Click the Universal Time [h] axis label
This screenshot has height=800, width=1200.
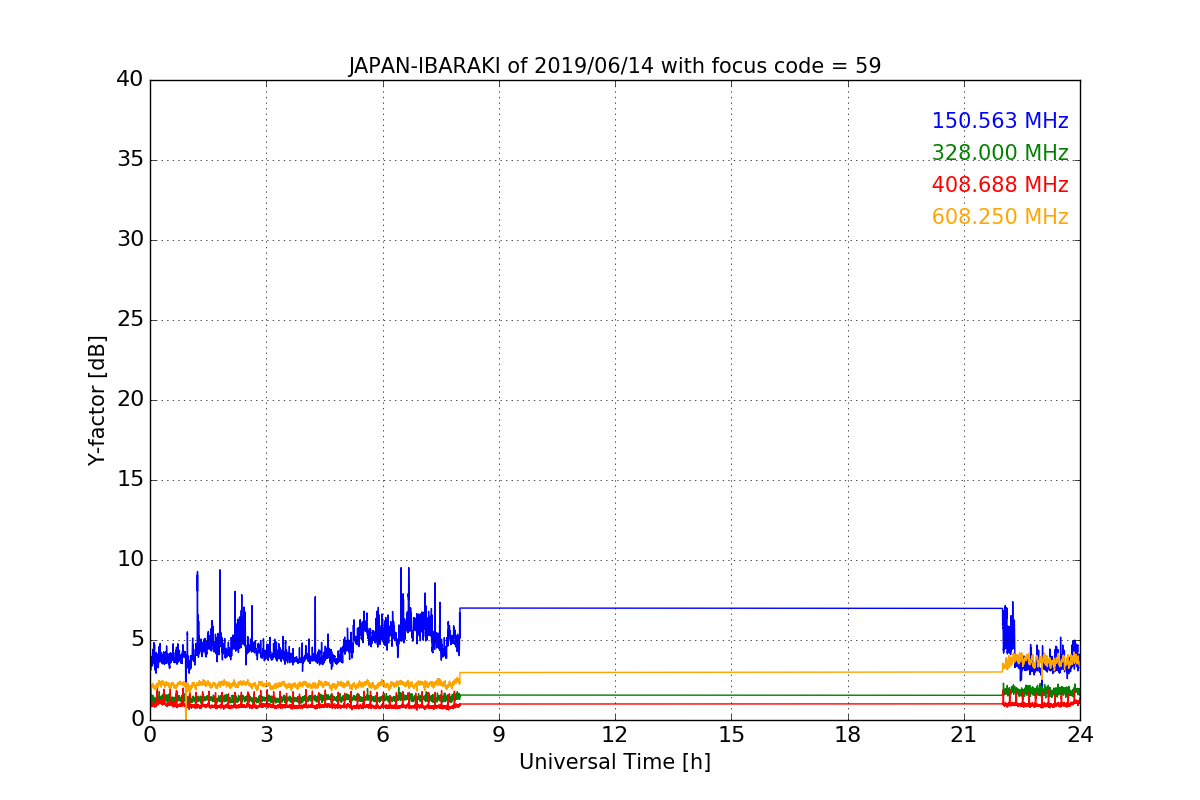pos(614,762)
